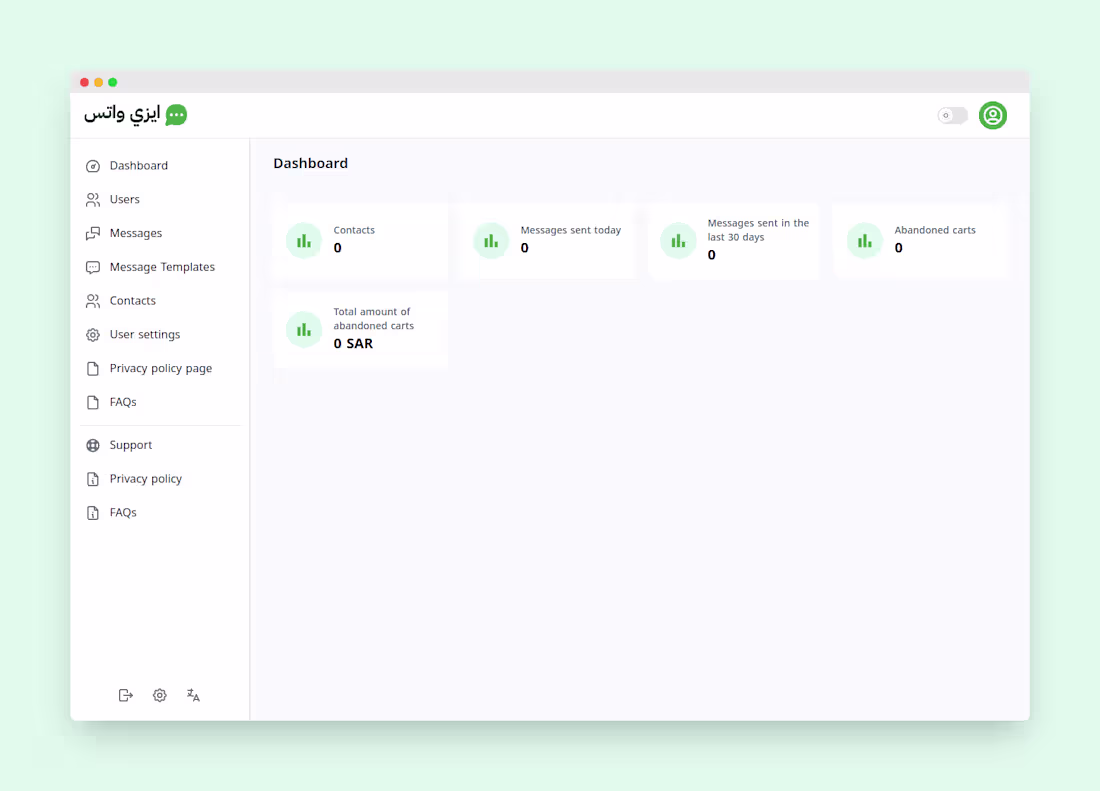
Task: Flip the toggle switch in the header
Action: pyautogui.click(x=951, y=115)
